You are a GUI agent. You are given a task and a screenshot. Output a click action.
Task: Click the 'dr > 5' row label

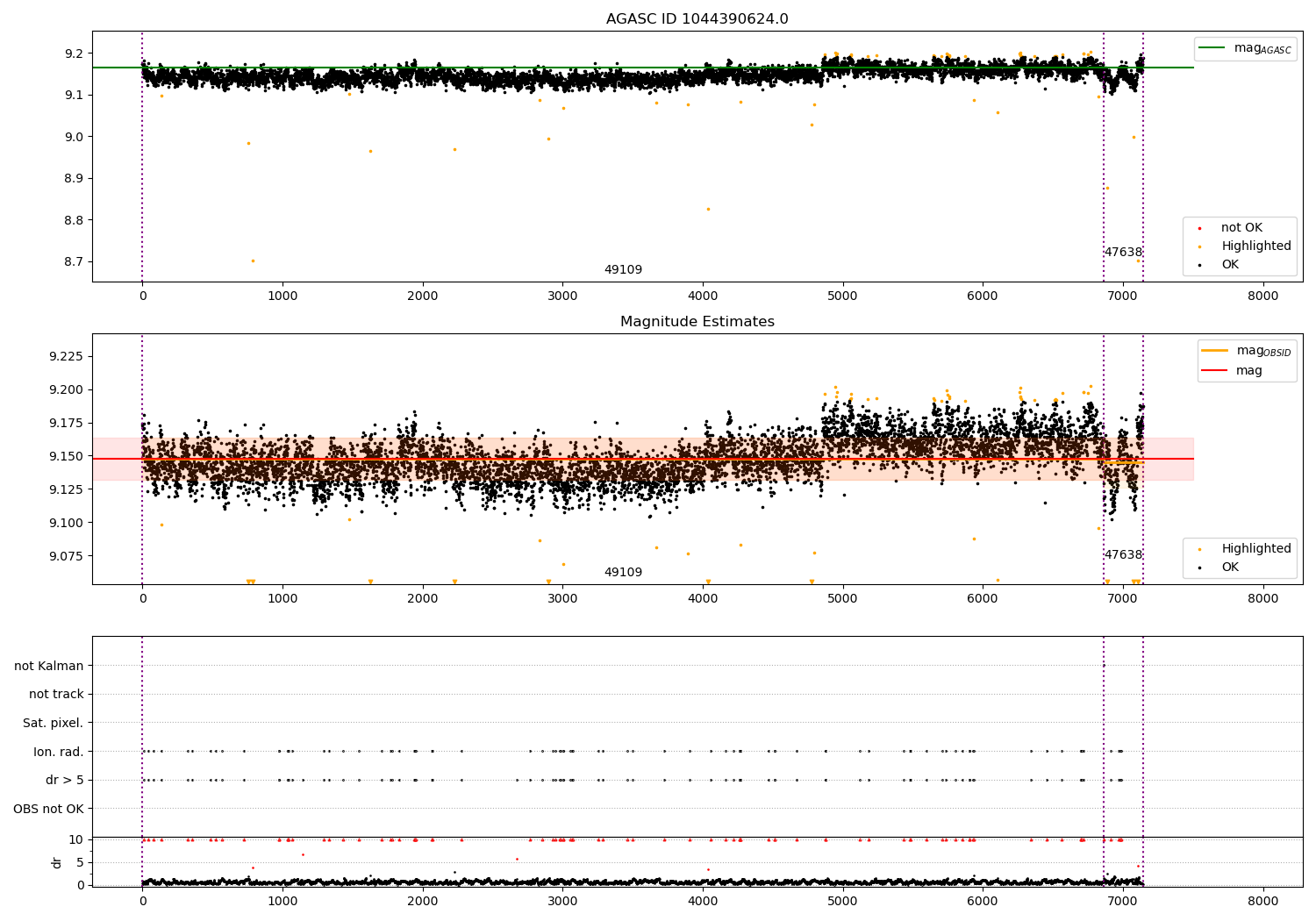(65, 781)
